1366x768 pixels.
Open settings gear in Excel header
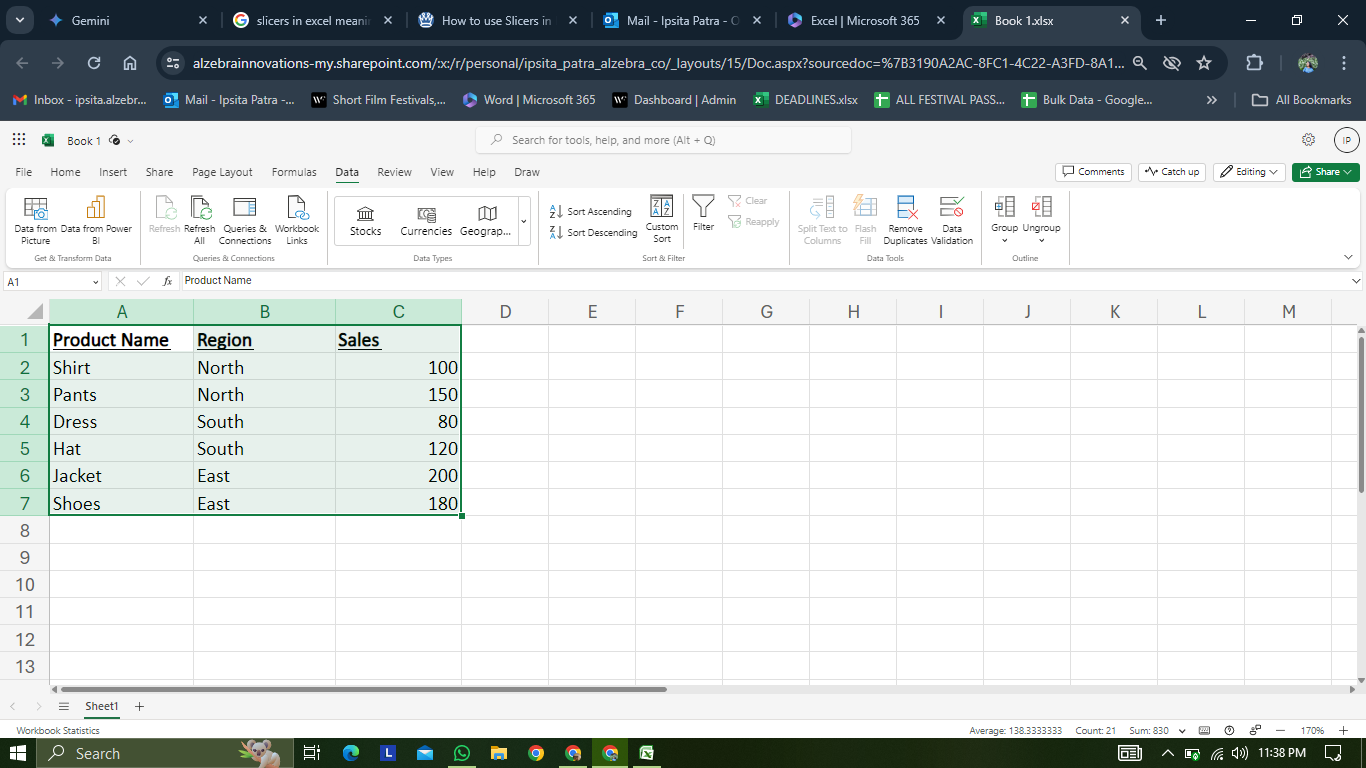point(1308,140)
